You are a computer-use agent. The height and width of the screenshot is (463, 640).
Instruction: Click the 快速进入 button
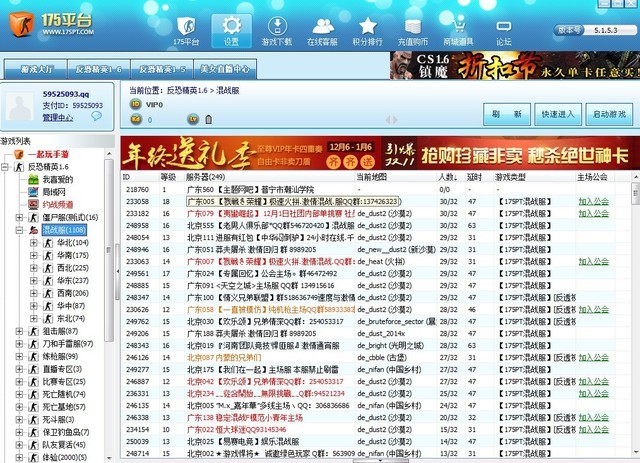pyautogui.click(x=558, y=115)
